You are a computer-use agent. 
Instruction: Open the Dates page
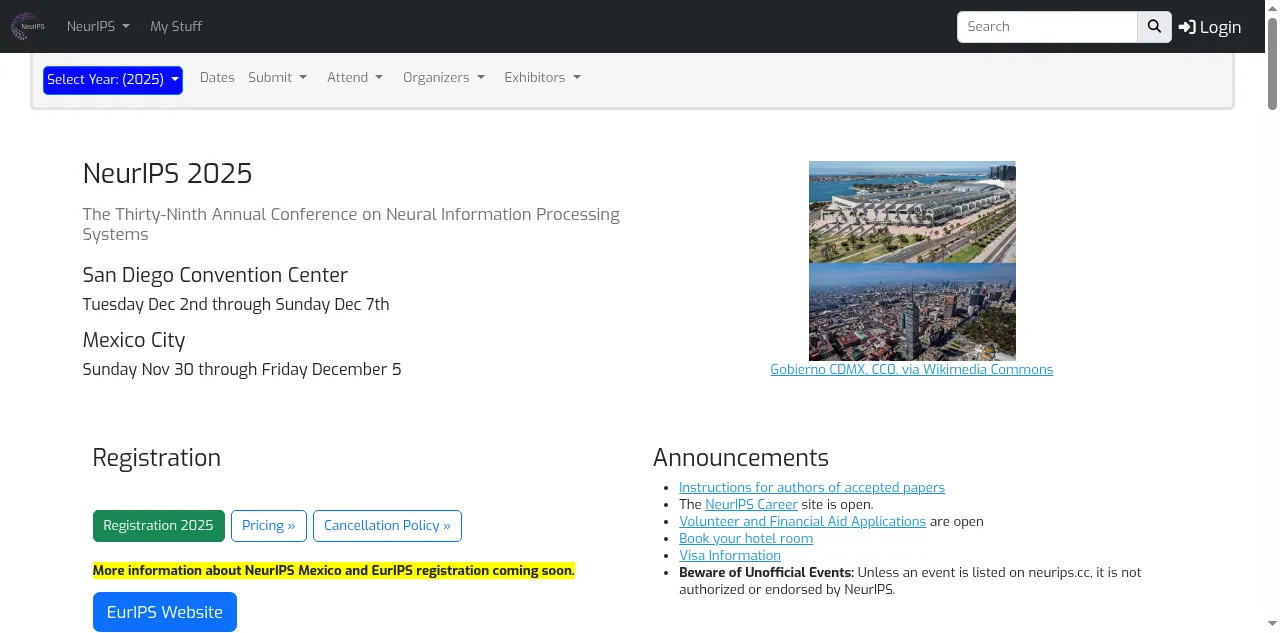click(217, 78)
